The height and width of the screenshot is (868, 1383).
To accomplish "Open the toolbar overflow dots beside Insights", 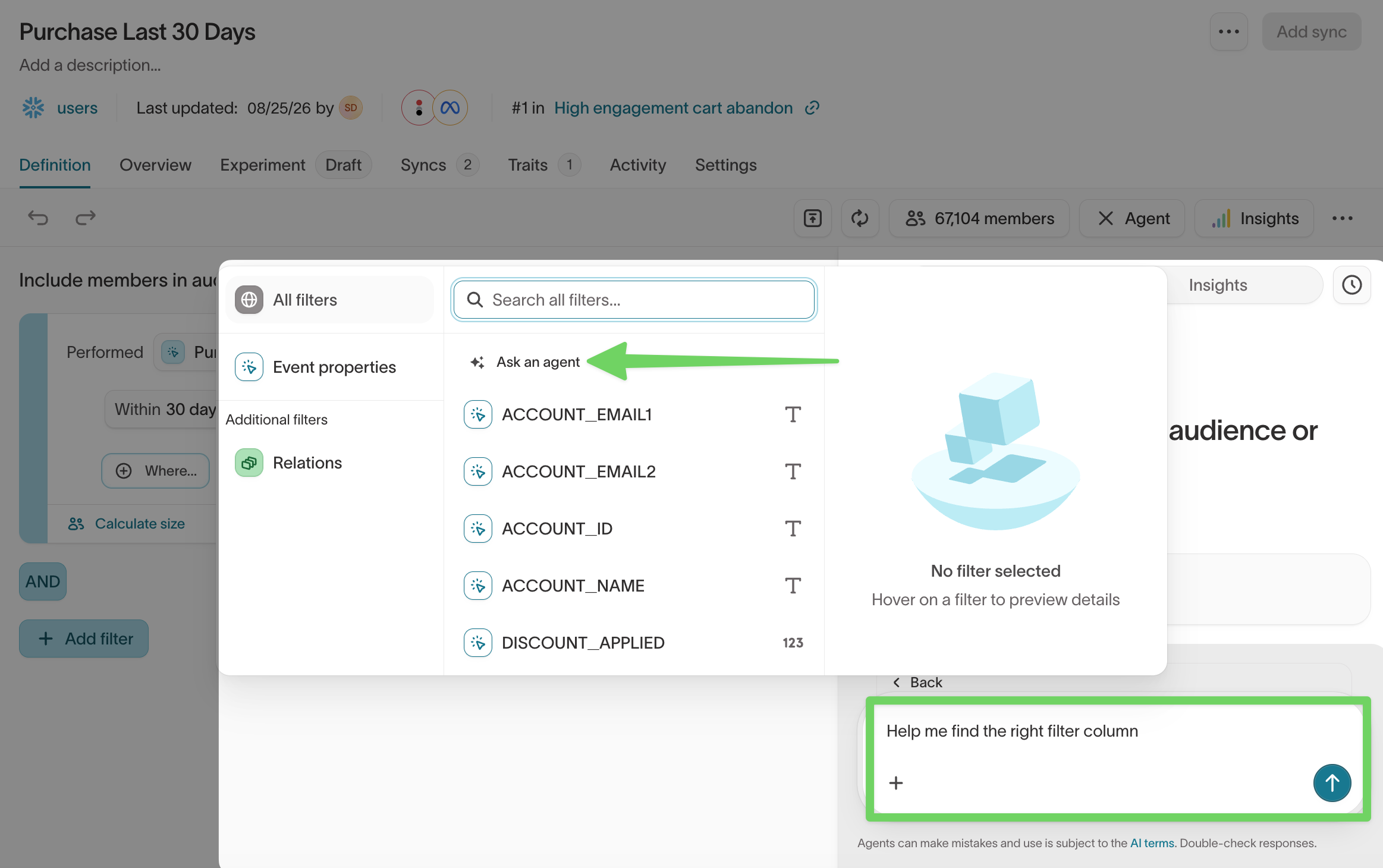I will point(1343,218).
